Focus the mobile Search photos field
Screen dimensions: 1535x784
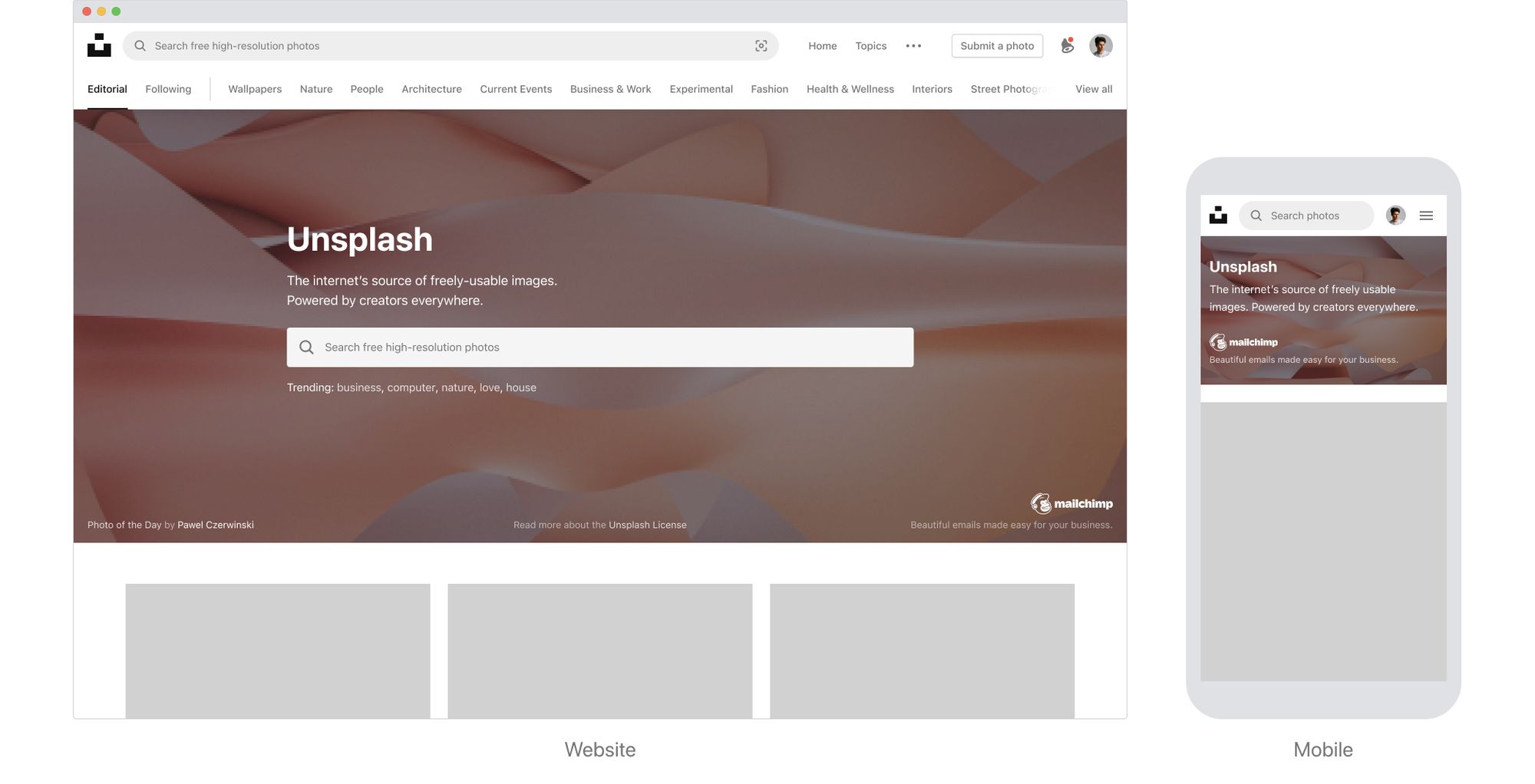[x=1306, y=216]
